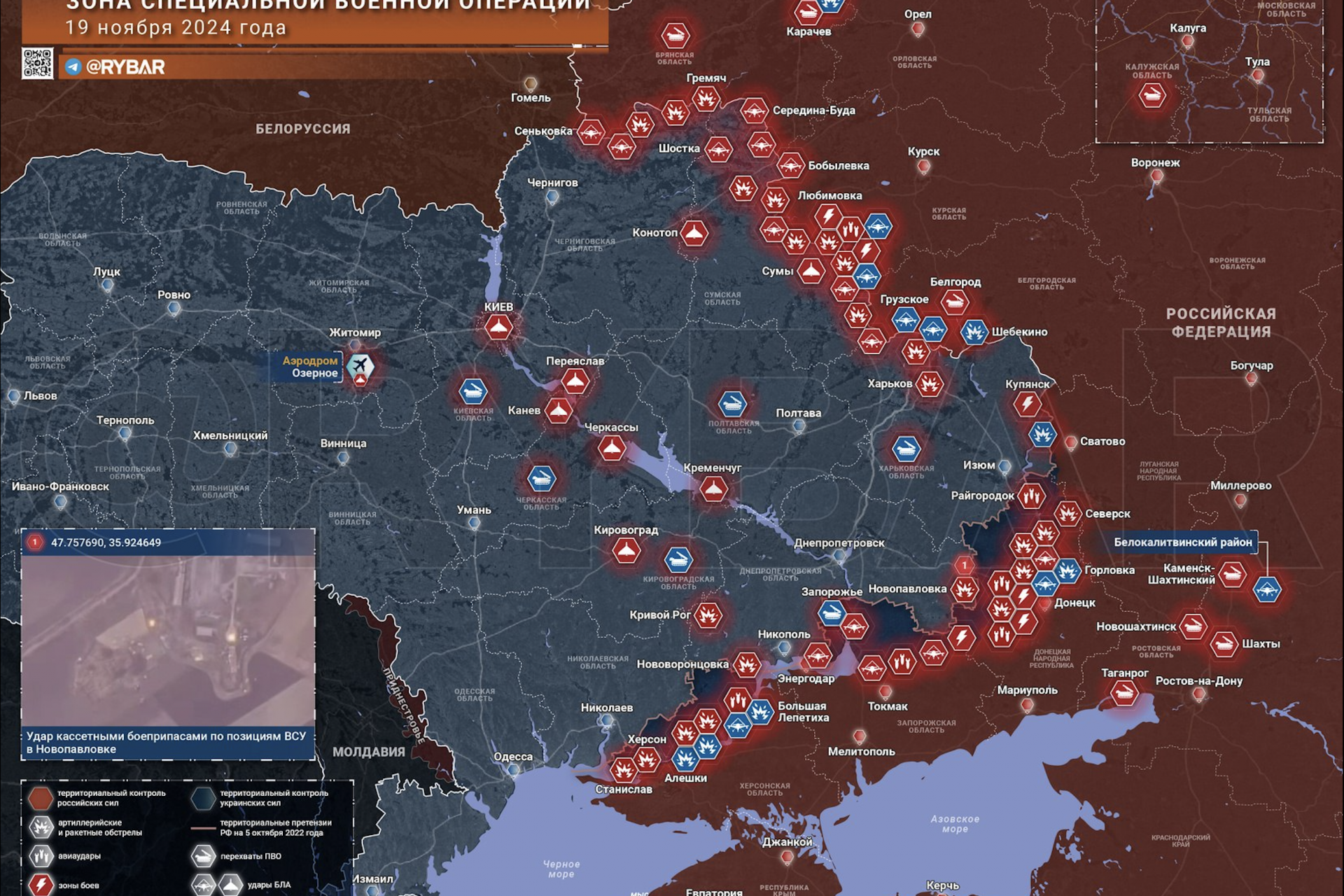The width and height of the screenshot is (1344, 896).
Task: Select the Воронеж city marker dot
Action: pos(1157,176)
